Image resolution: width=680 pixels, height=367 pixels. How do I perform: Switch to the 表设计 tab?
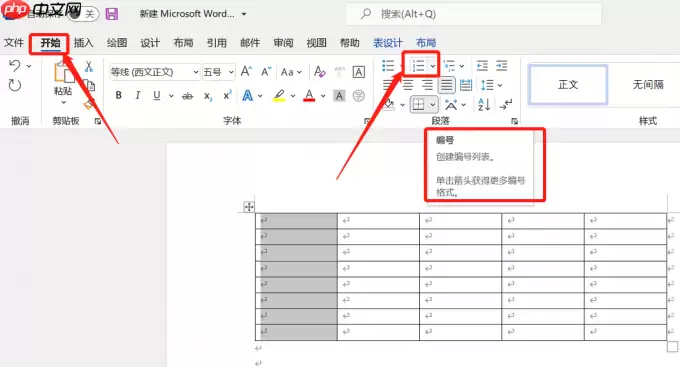click(x=388, y=43)
